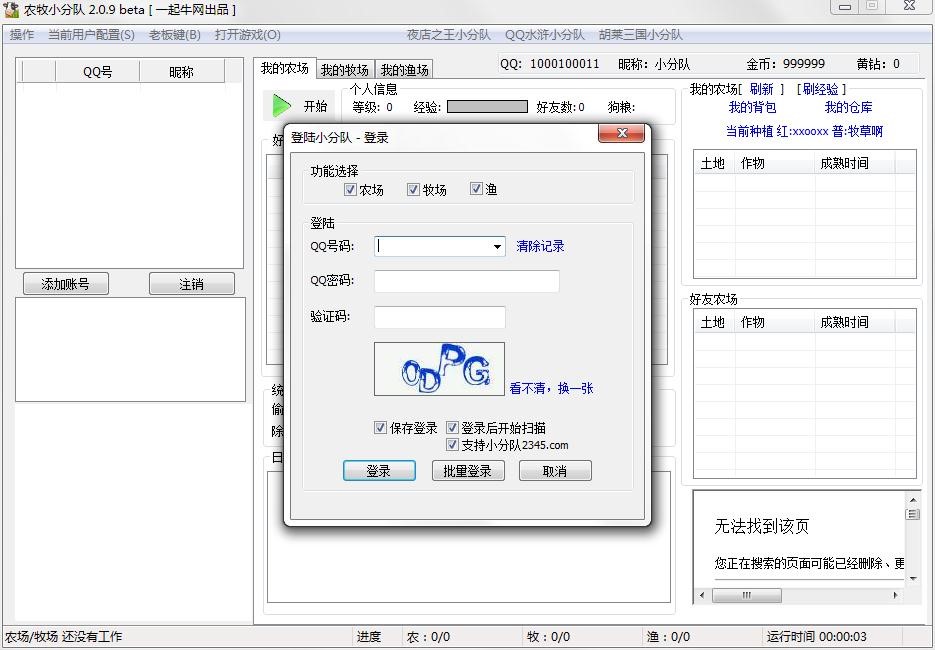The image size is (935, 650).
Task: Open the QQ号码 dropdown list
Action: [497, 246]
